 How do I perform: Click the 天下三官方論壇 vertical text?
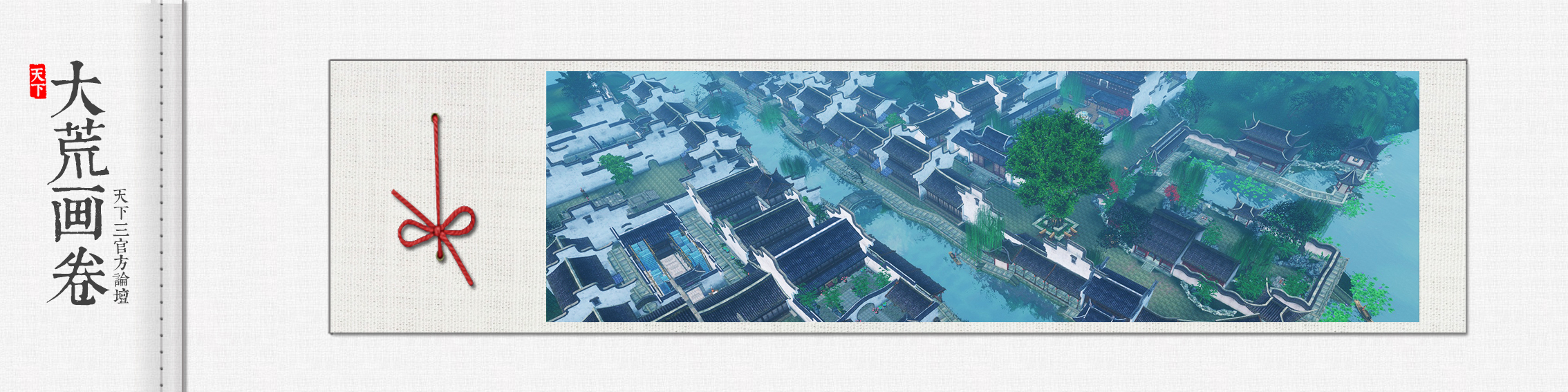(121, 245)
